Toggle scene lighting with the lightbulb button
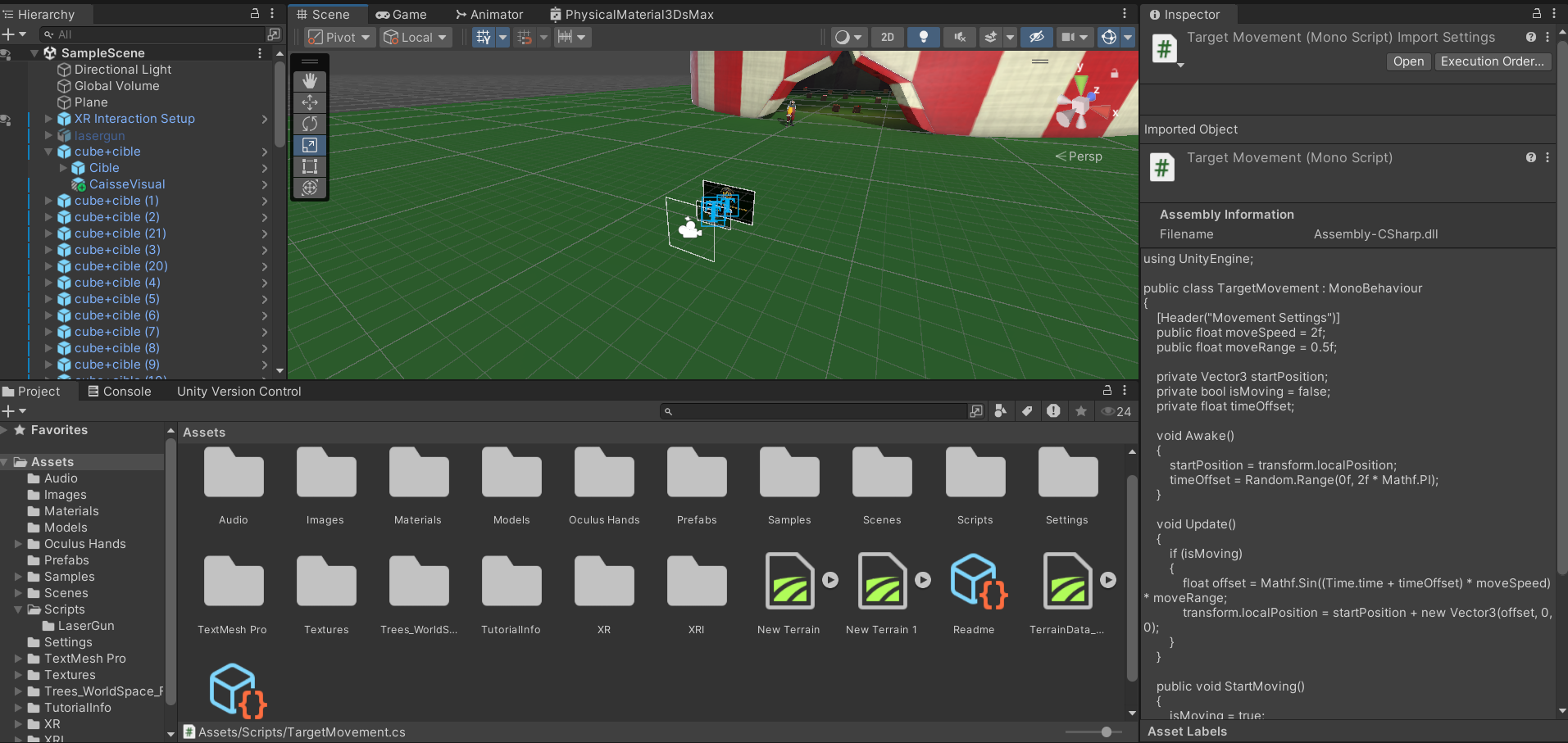 click(924, 37)
